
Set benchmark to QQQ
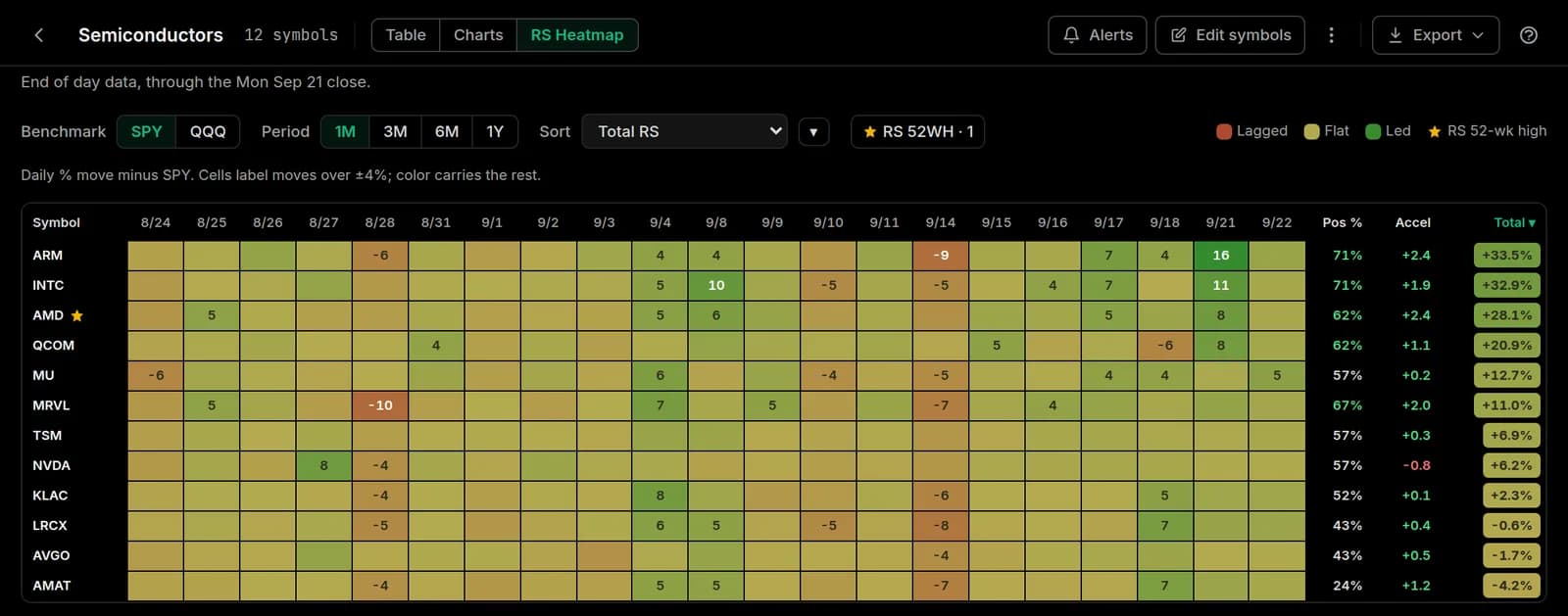click(x=208, y=131)
